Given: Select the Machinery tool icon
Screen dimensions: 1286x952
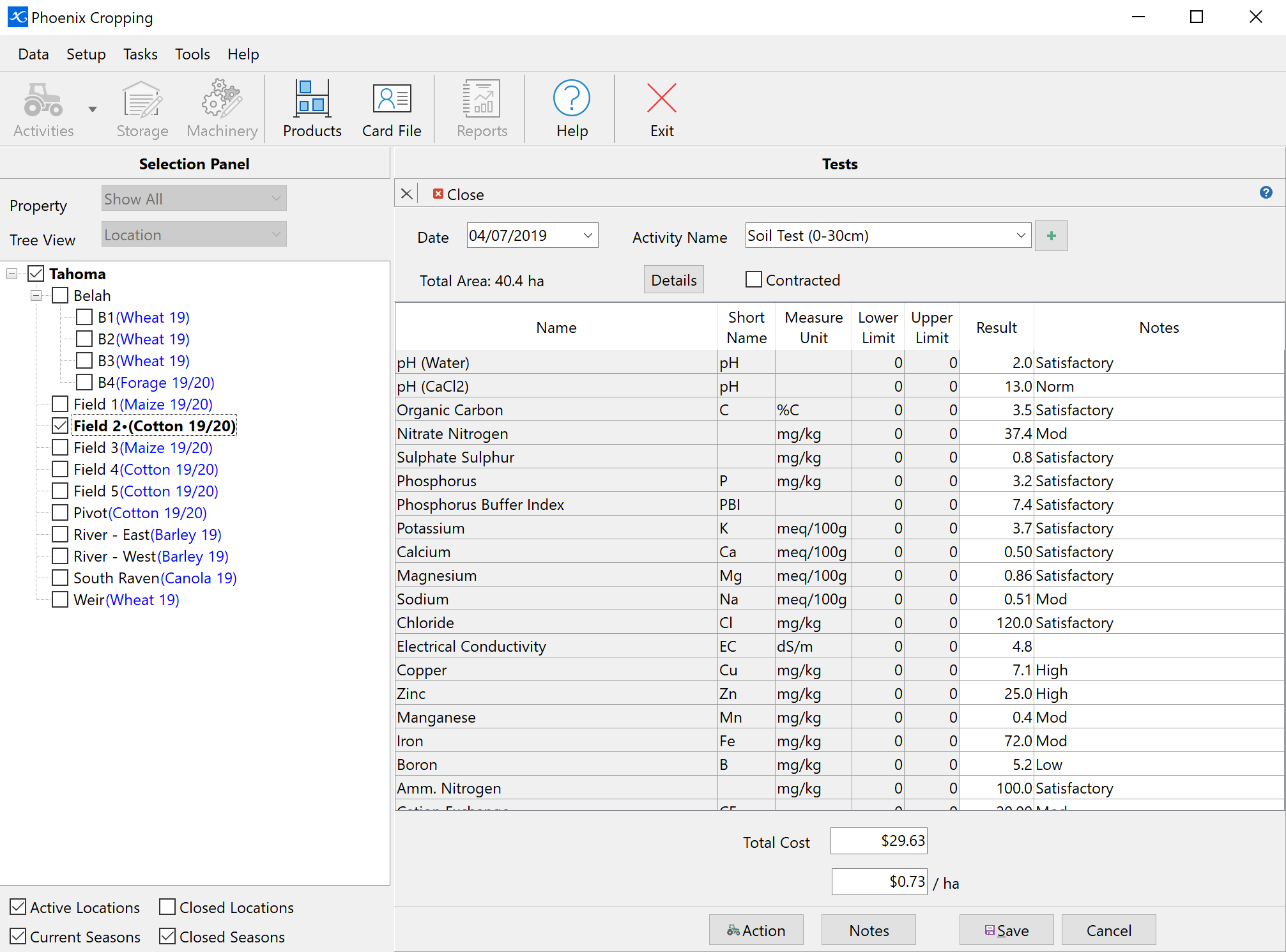Looking at the screenshot, I should coord(221,108).
